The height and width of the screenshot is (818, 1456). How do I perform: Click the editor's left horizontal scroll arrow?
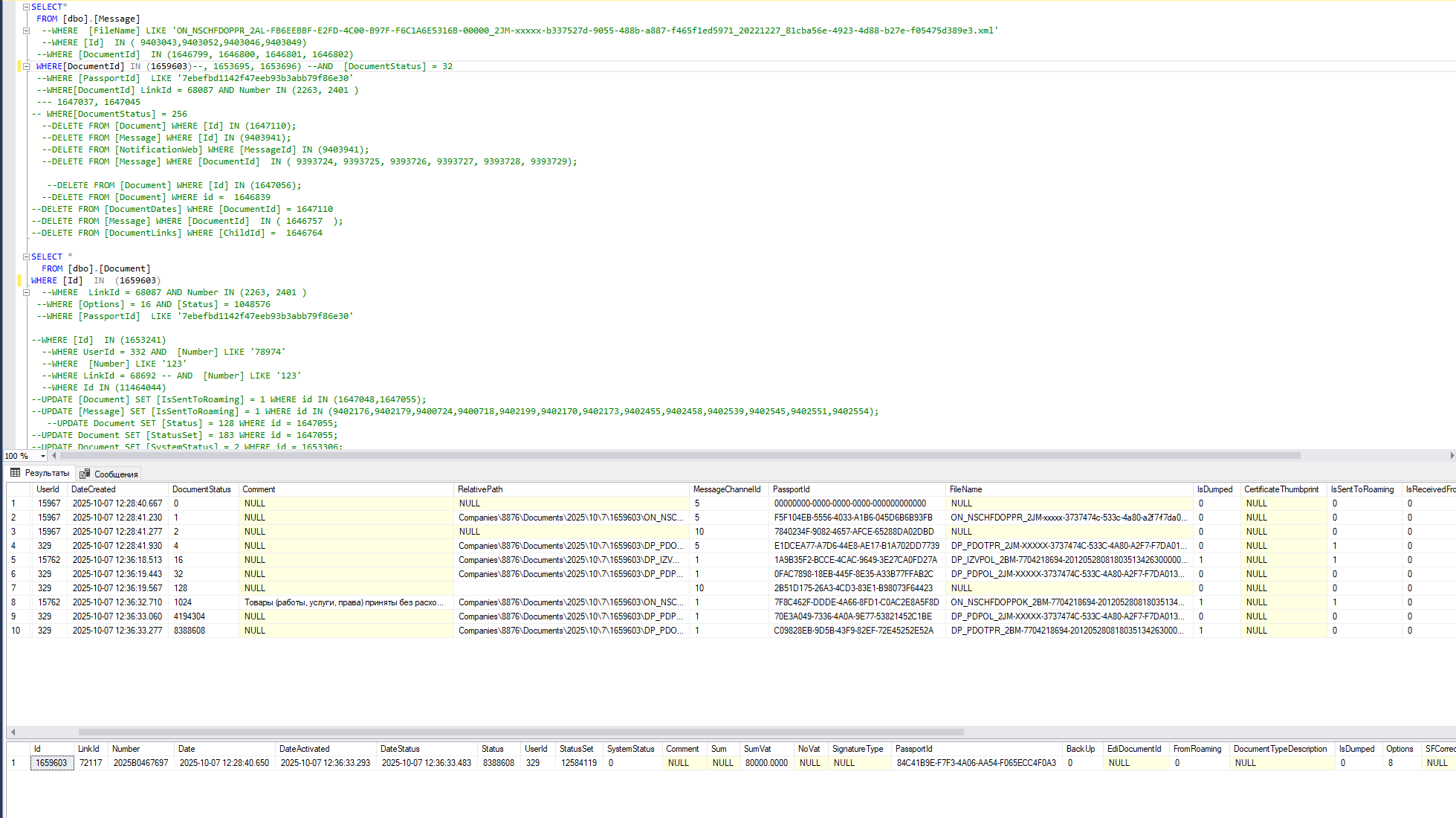point(53,456)
